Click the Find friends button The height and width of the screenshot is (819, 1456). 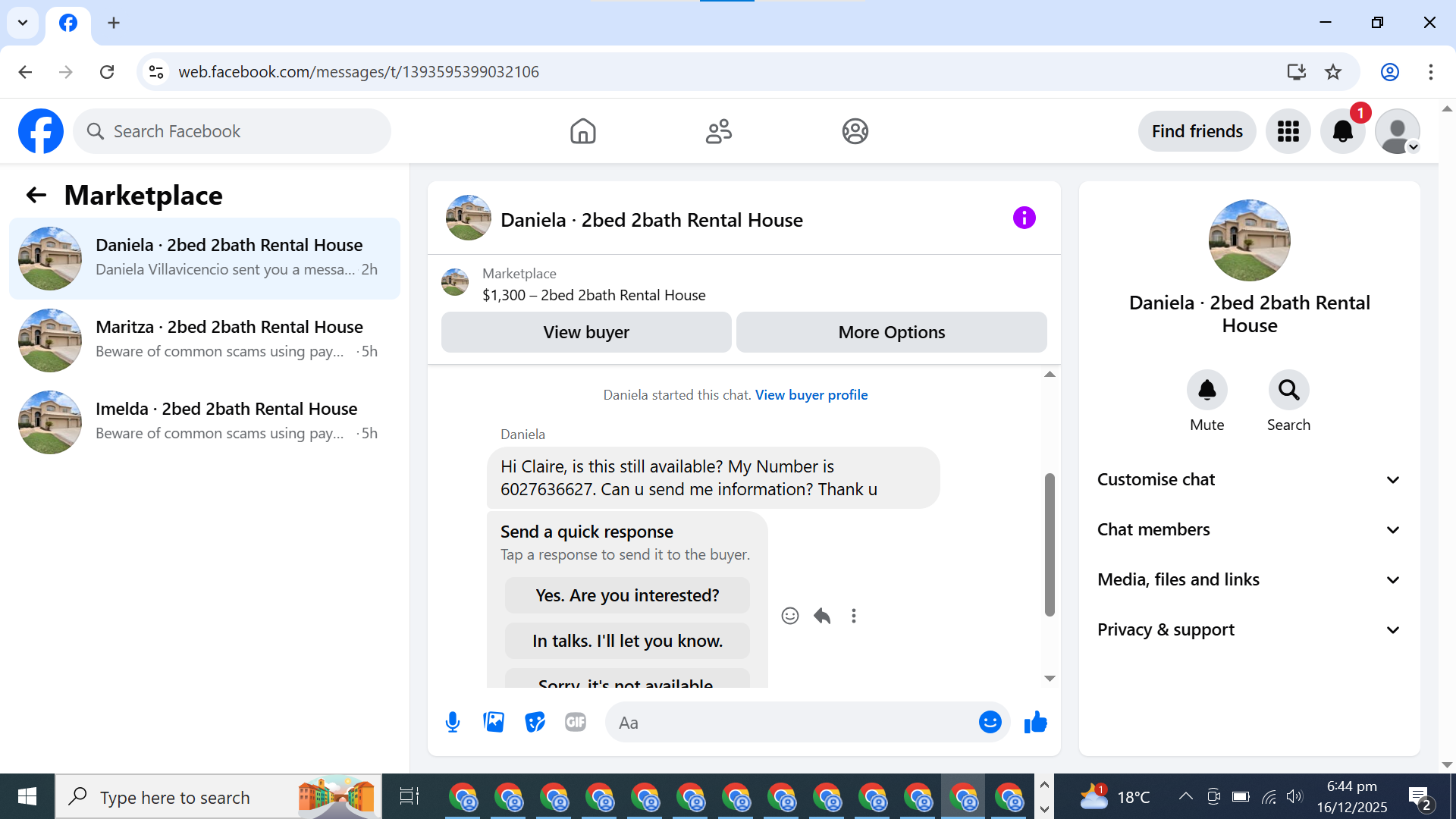[1197, 131]
